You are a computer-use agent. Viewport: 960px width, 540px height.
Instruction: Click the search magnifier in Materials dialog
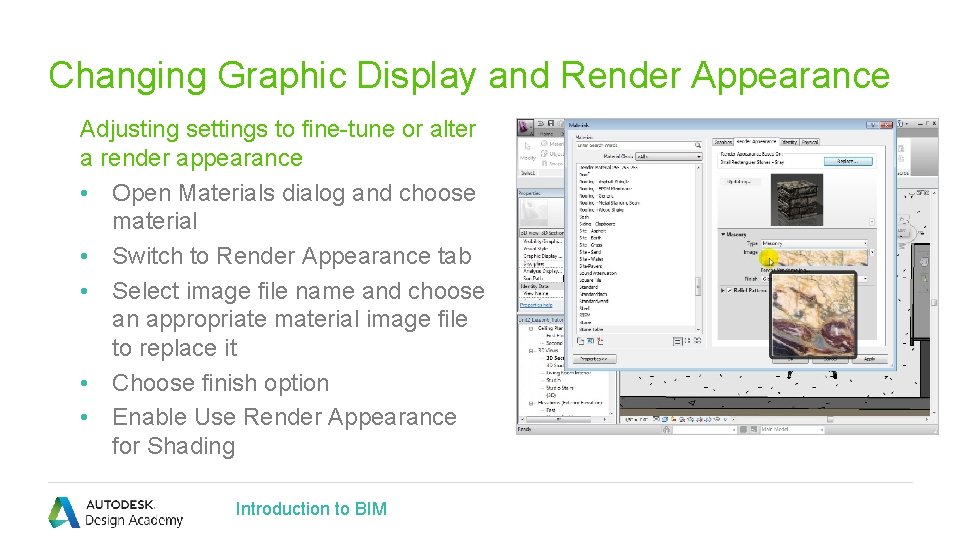click(698, 145)
